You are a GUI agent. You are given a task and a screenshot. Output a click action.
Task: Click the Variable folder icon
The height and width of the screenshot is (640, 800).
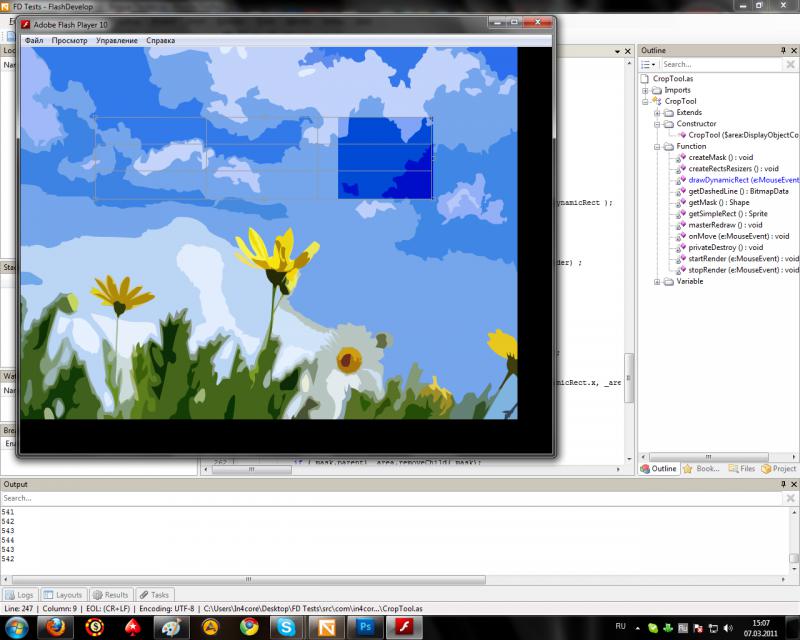point(668,282)
